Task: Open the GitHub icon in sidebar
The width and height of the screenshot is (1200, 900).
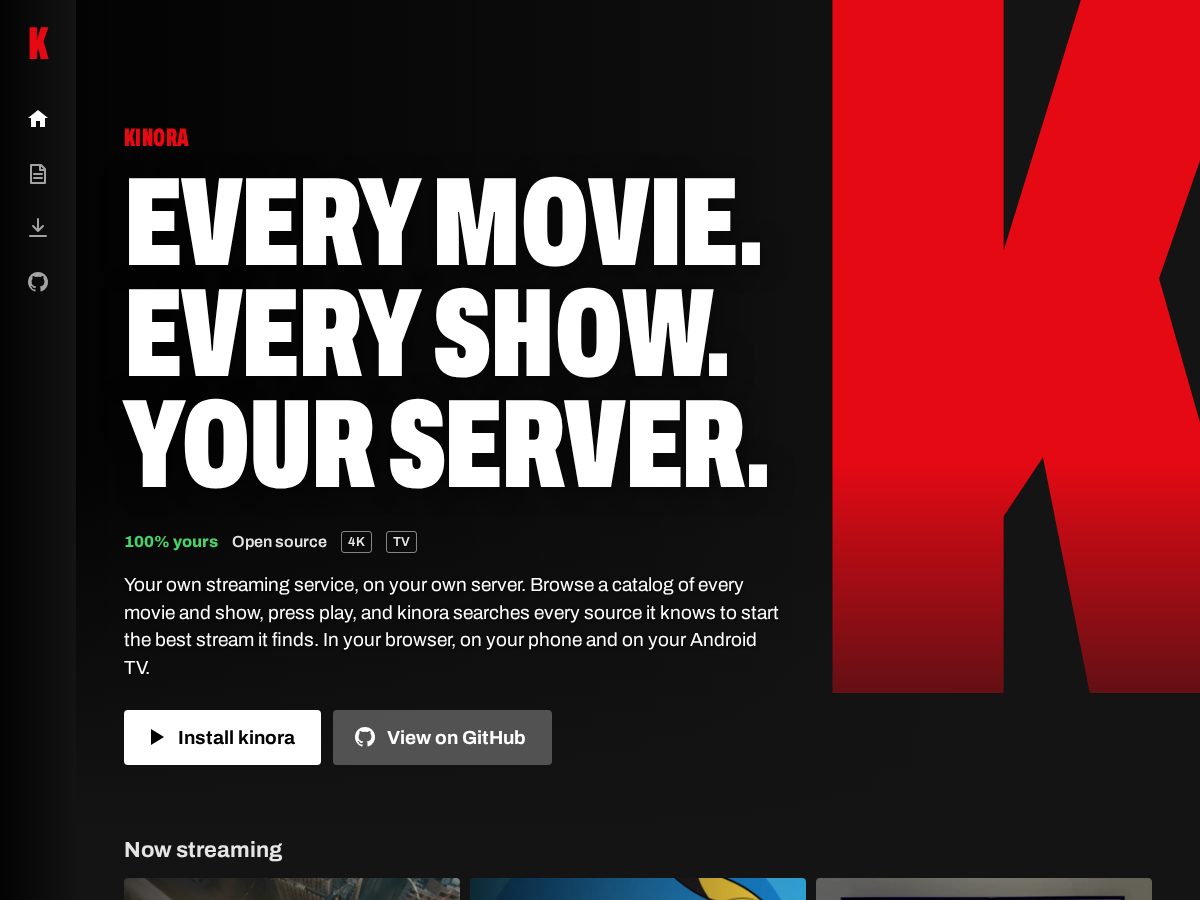Action: [x=38, y=282]
